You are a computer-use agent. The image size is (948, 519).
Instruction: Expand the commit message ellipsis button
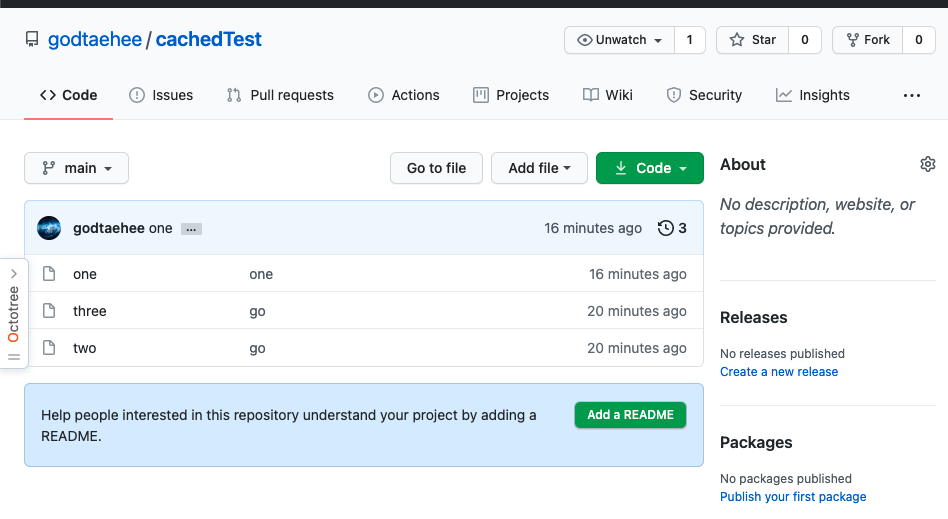tap(191, 229)
